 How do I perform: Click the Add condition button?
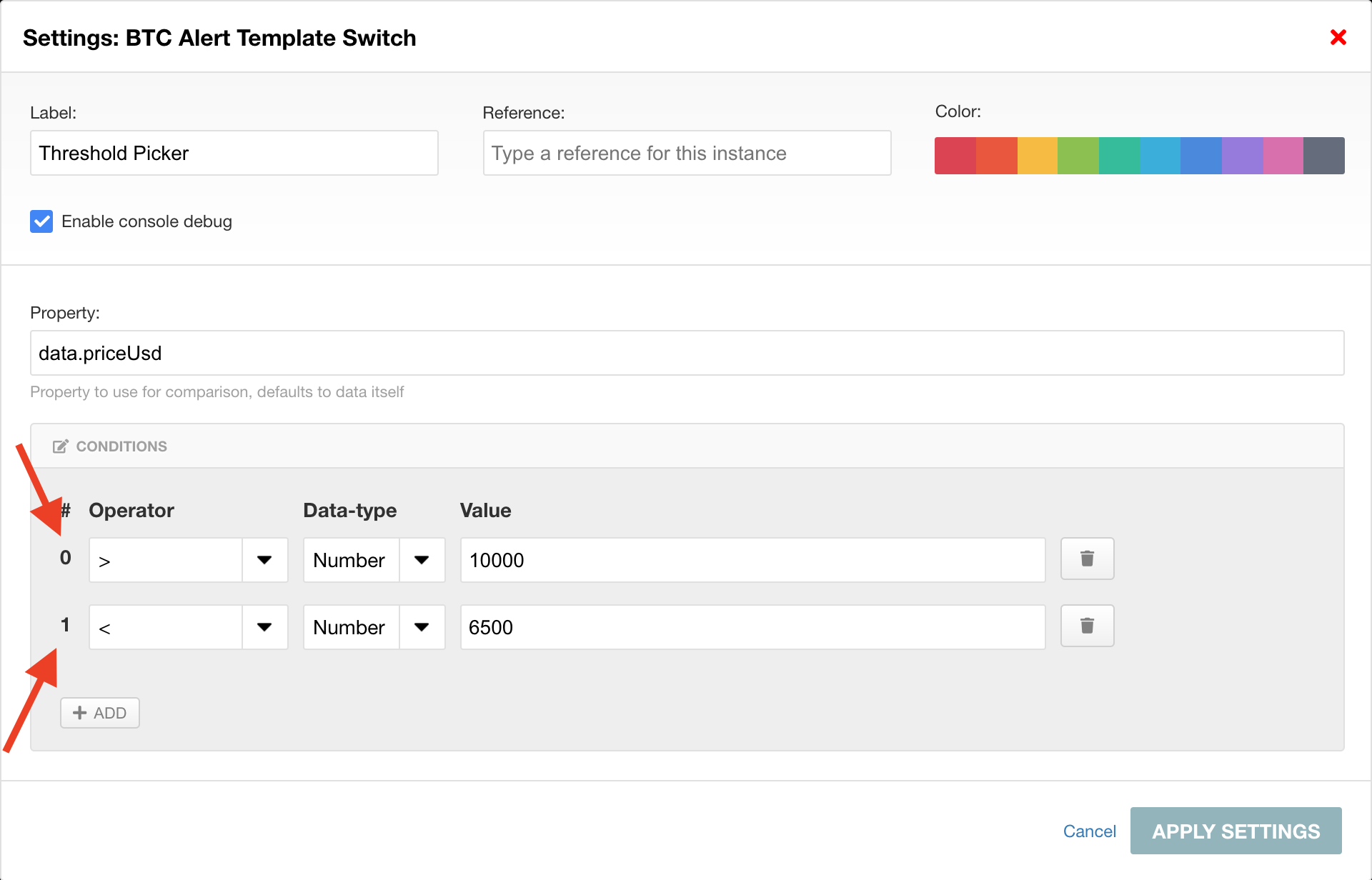point(100,713)
